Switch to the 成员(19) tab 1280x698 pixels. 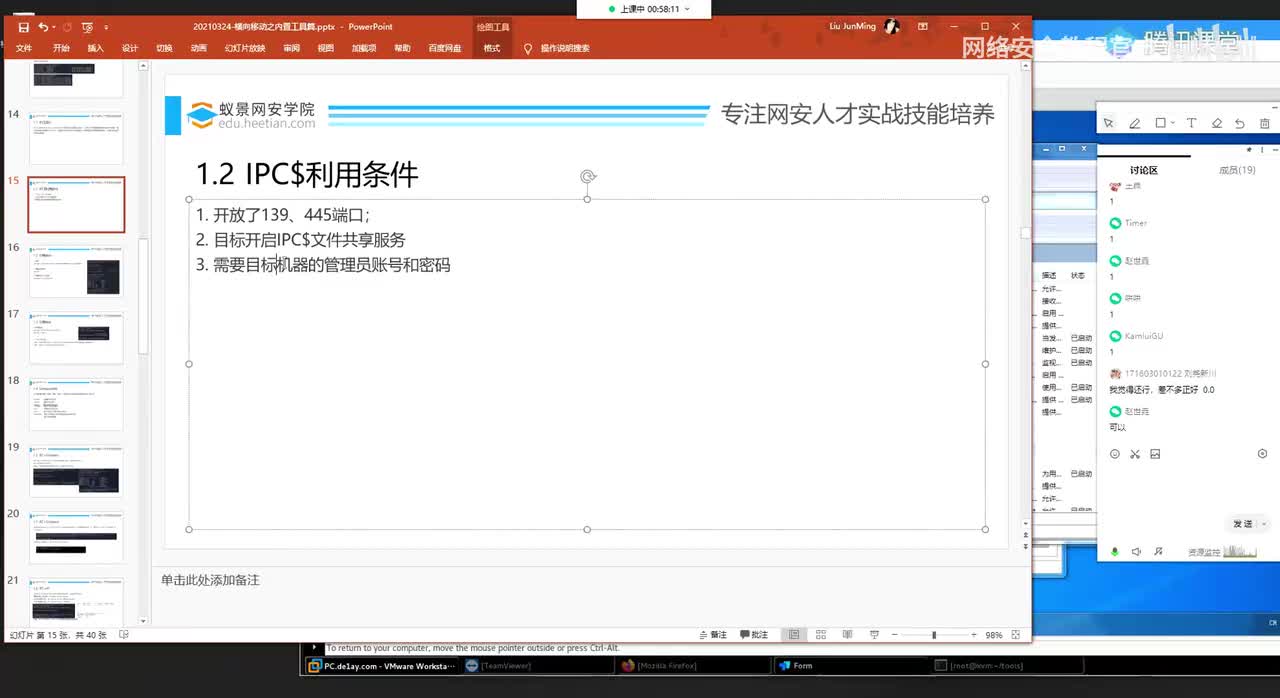coord(1237,170)
